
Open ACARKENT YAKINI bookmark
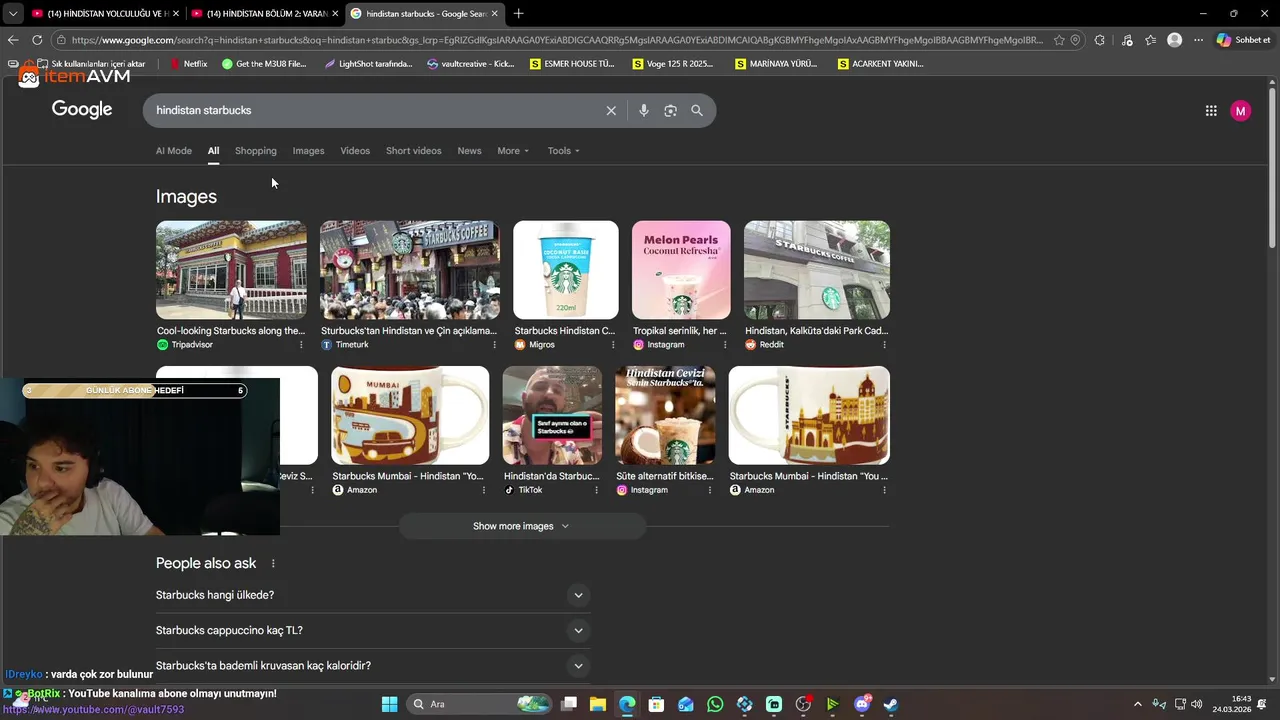click(880, 64)
